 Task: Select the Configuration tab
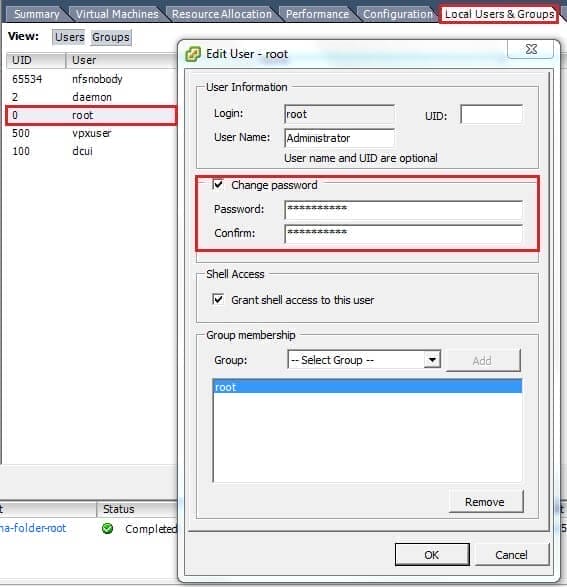pos(397,14)
